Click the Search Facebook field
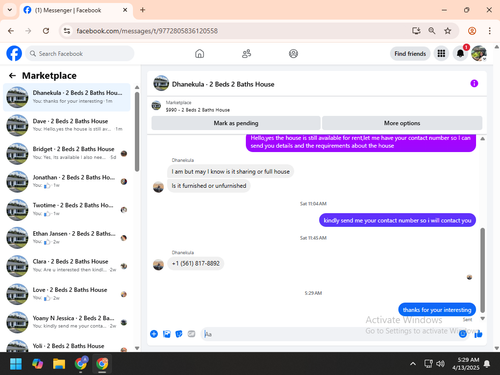Image resolution: width=500 pixels, height=375 pixels. point(80,53)
